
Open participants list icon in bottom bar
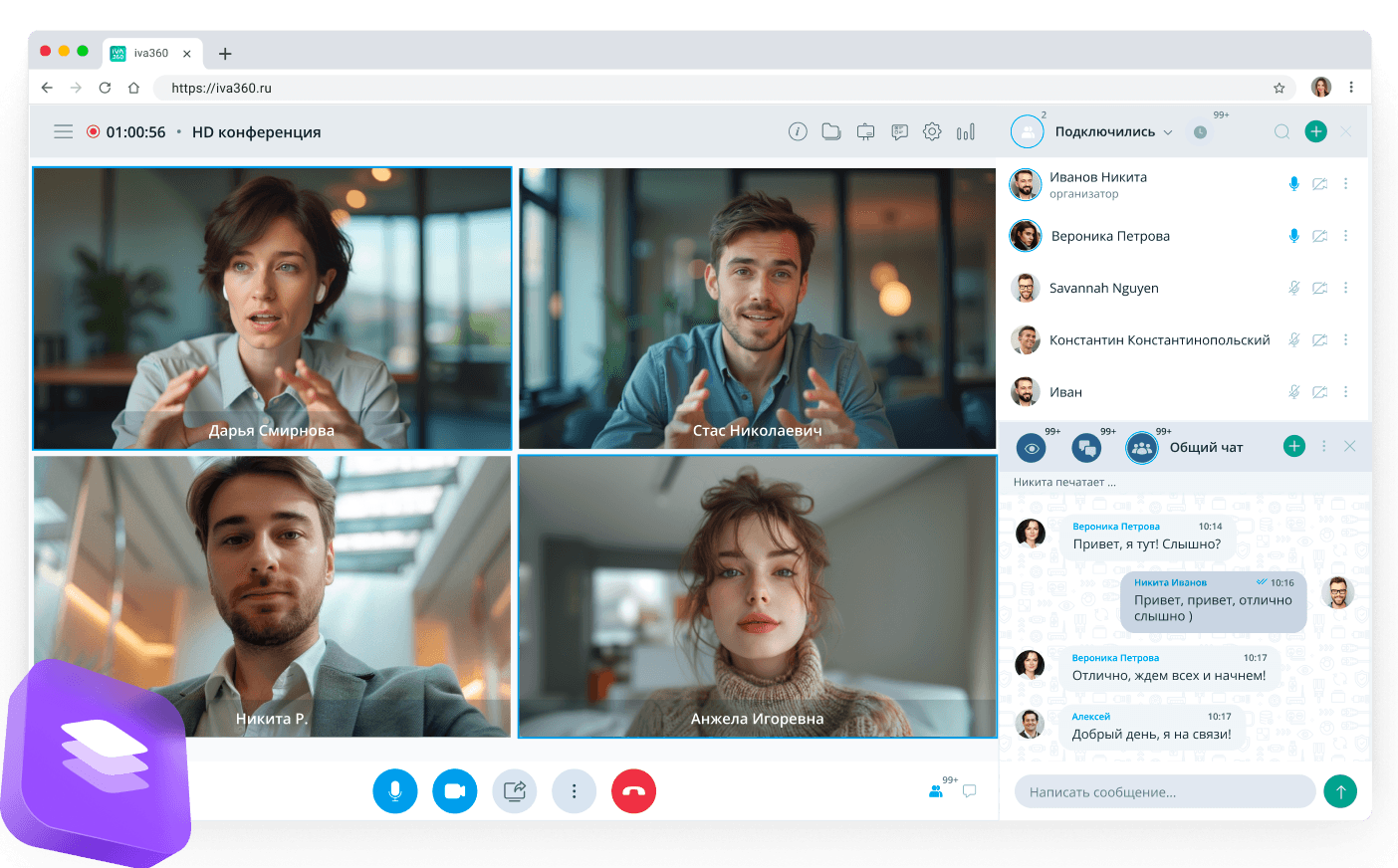tap(936, 791)
